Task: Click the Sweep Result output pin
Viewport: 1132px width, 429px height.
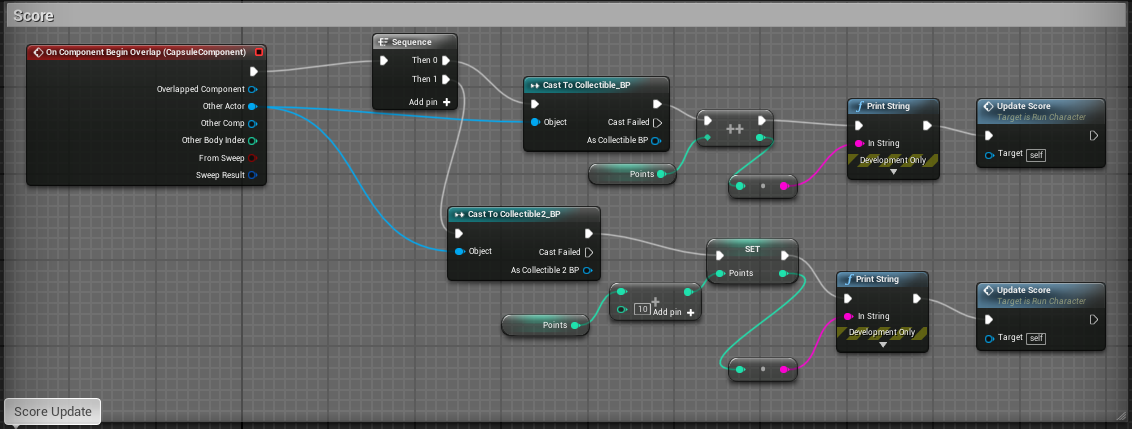Action: (x=252, y=175)
